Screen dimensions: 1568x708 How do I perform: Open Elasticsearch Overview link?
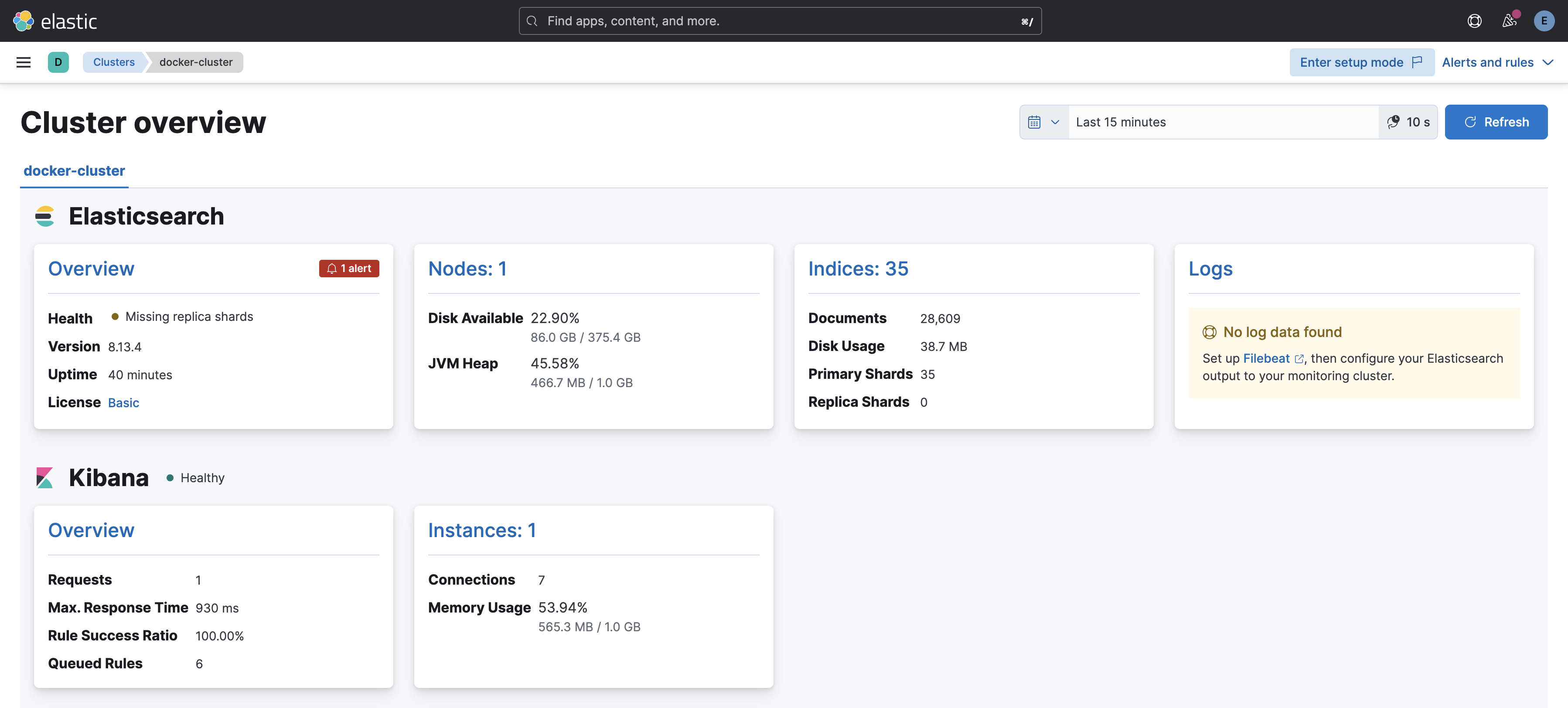point(91,269)
